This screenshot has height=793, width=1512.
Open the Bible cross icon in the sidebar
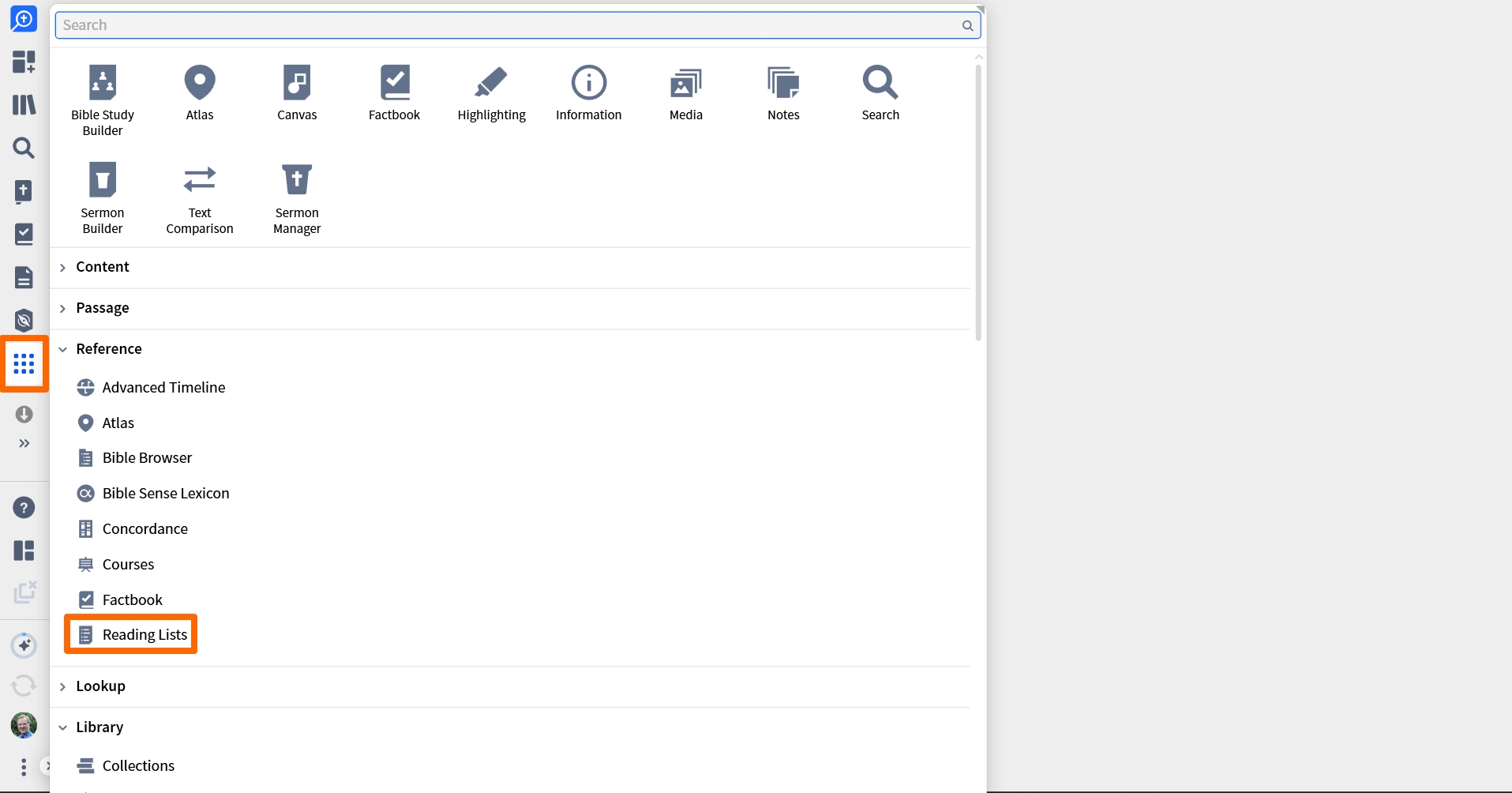tap(24, 191)
